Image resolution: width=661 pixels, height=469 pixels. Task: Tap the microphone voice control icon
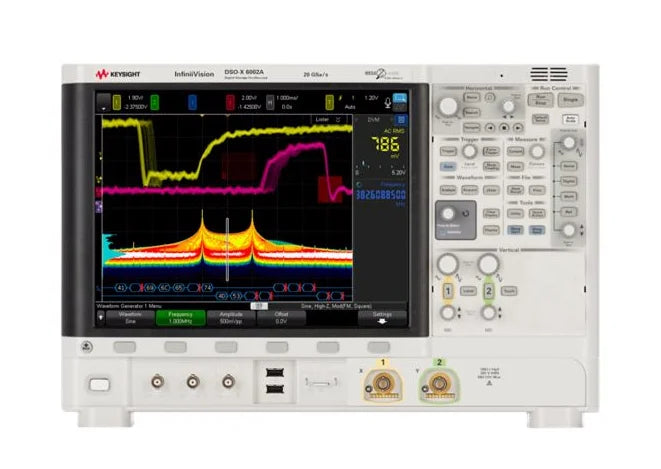pos(387,102)
